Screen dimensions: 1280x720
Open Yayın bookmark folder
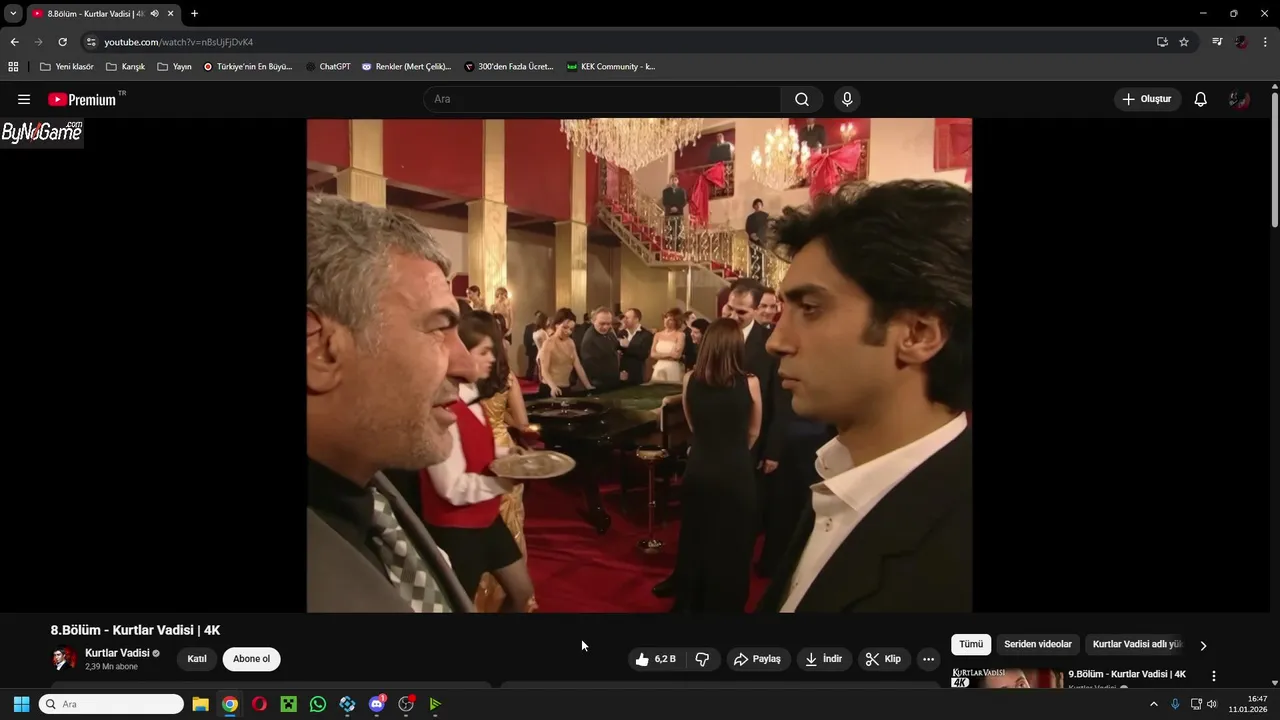[175, 67]
